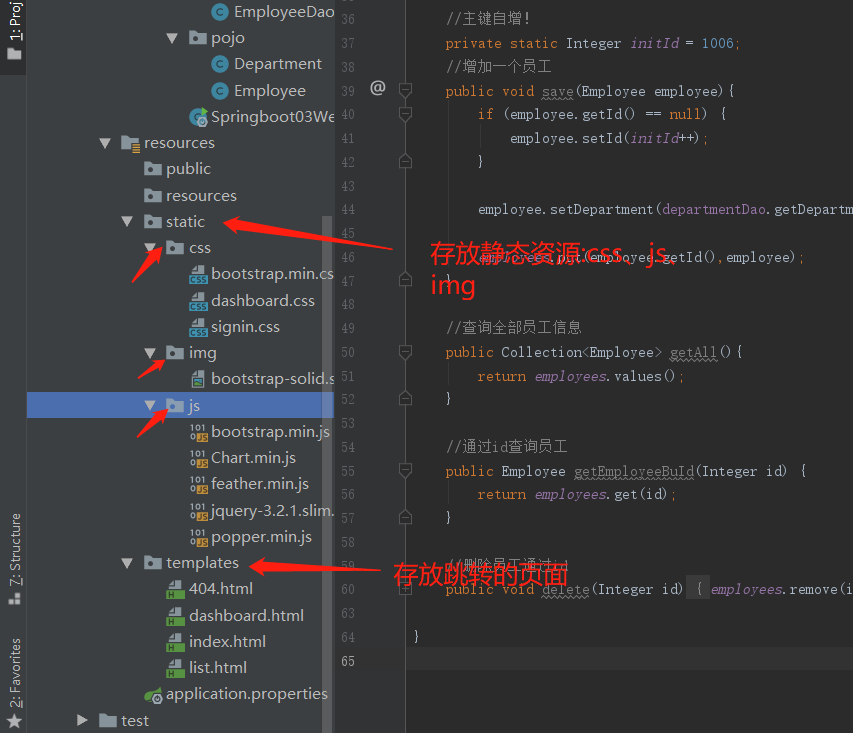
Task: Collapse the templates folder node
Action: pos(127,563)
